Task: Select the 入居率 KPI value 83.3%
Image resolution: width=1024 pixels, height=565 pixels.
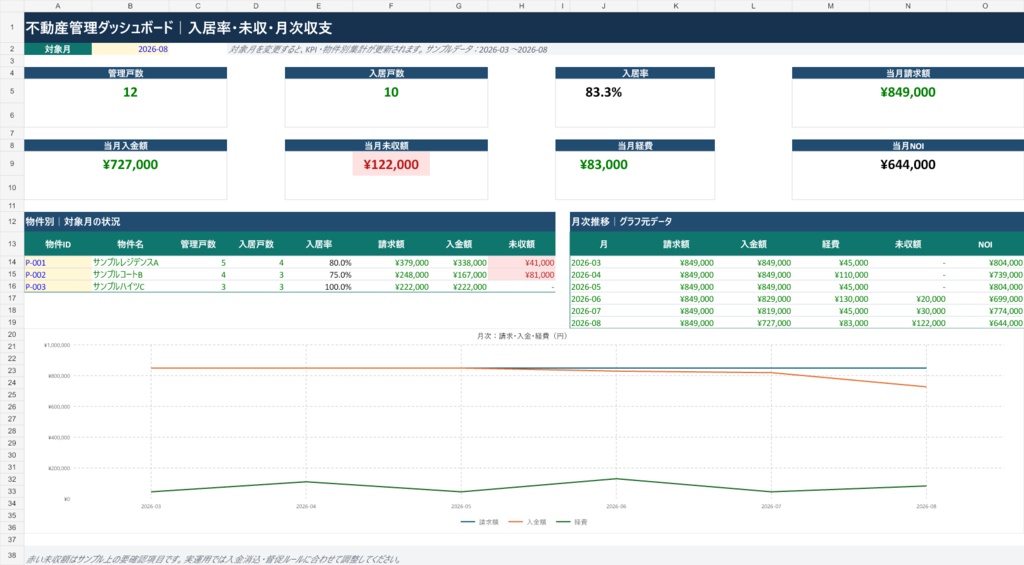Action: [x=603, y=92]
